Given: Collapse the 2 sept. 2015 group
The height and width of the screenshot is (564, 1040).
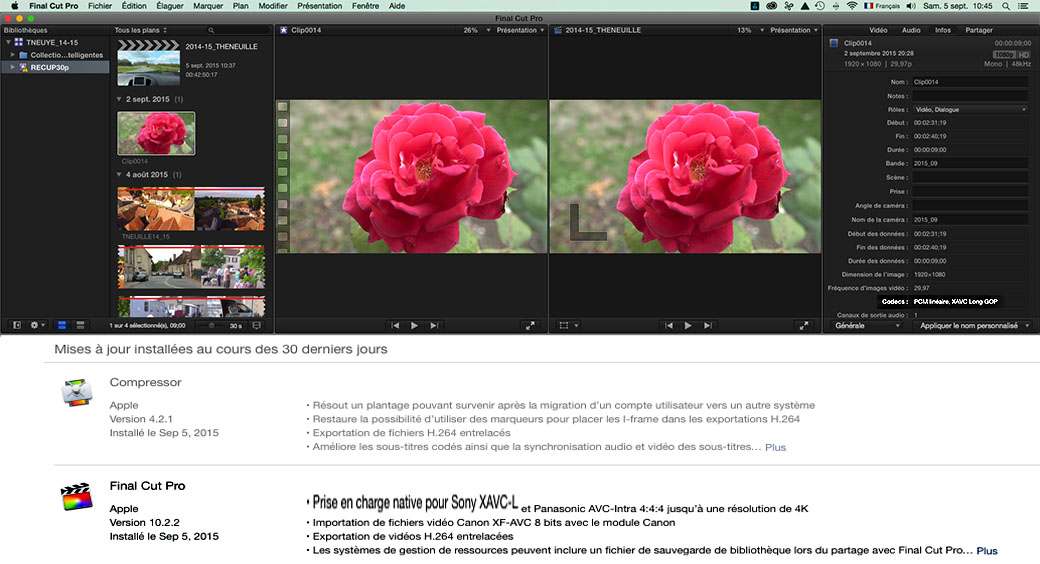Looking at the screenshot, I should tap(120, 100).
